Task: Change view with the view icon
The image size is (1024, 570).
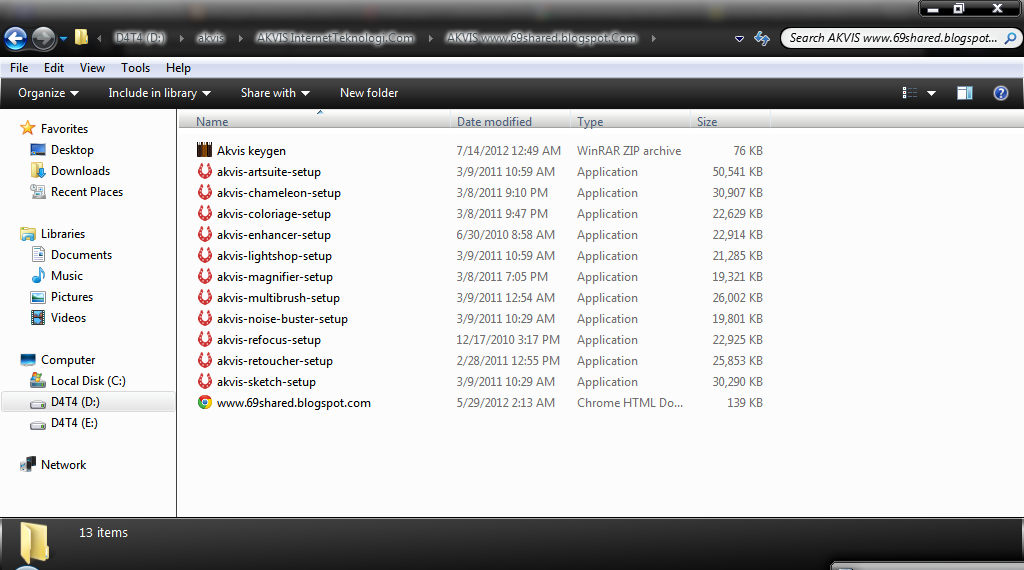Action: point(910,93)
